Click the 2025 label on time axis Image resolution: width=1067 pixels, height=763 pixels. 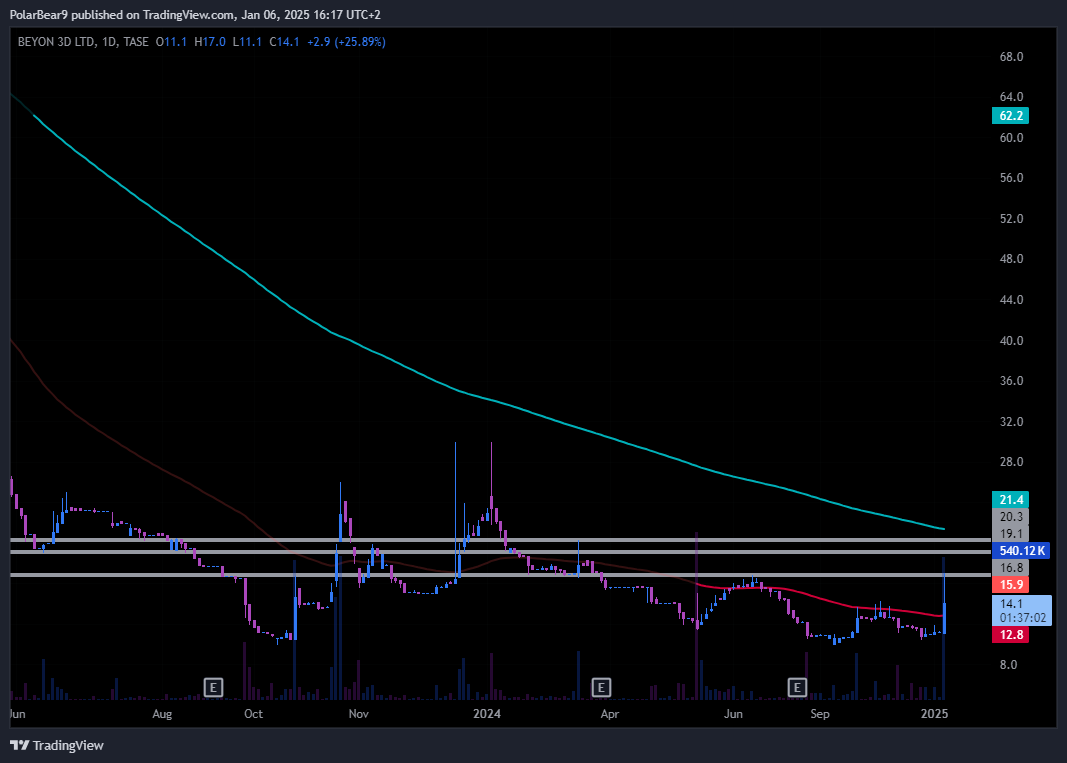coord(934,714)
